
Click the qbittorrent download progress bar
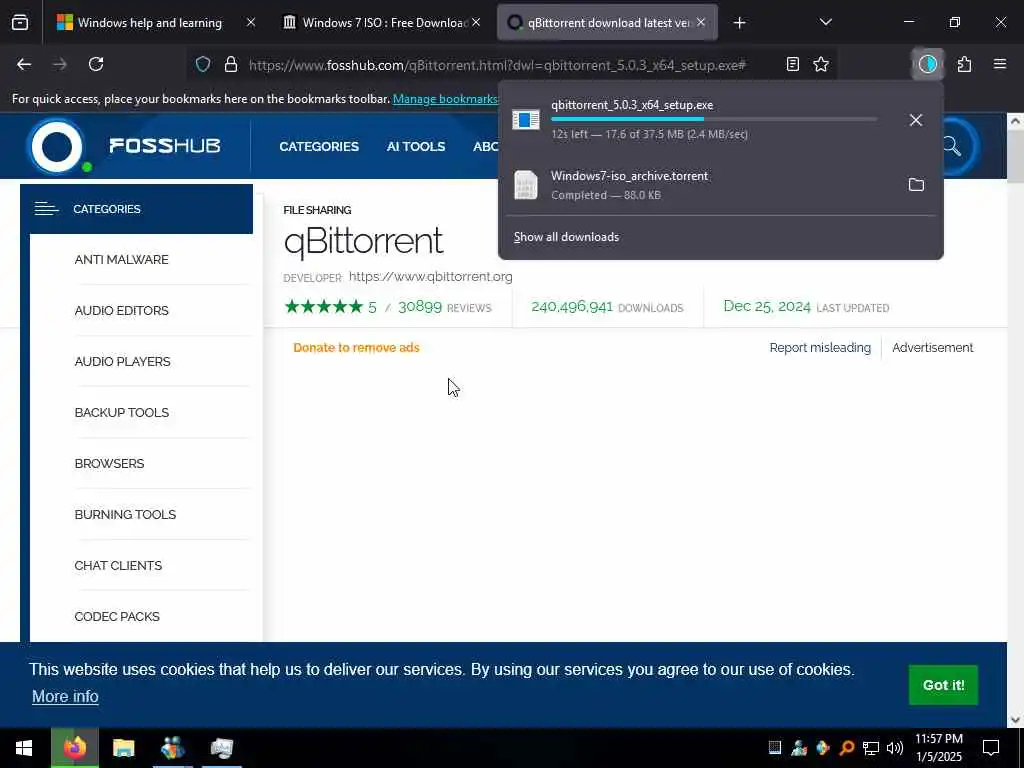tap(714, 120)
